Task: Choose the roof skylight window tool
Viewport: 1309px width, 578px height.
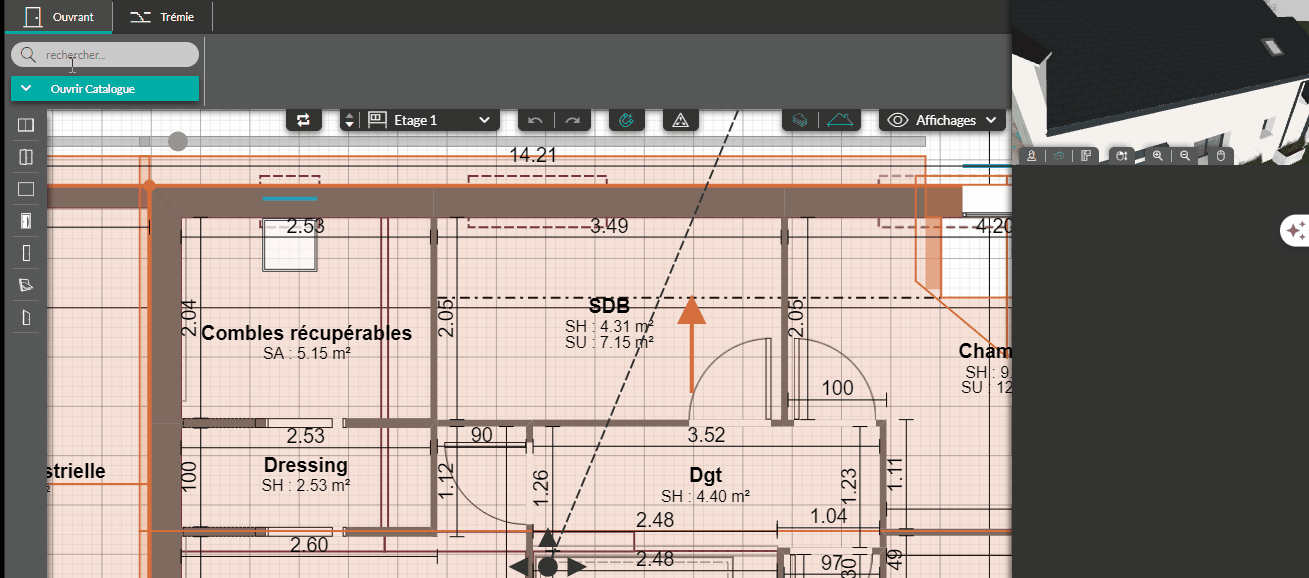Action: coord(26,285)
